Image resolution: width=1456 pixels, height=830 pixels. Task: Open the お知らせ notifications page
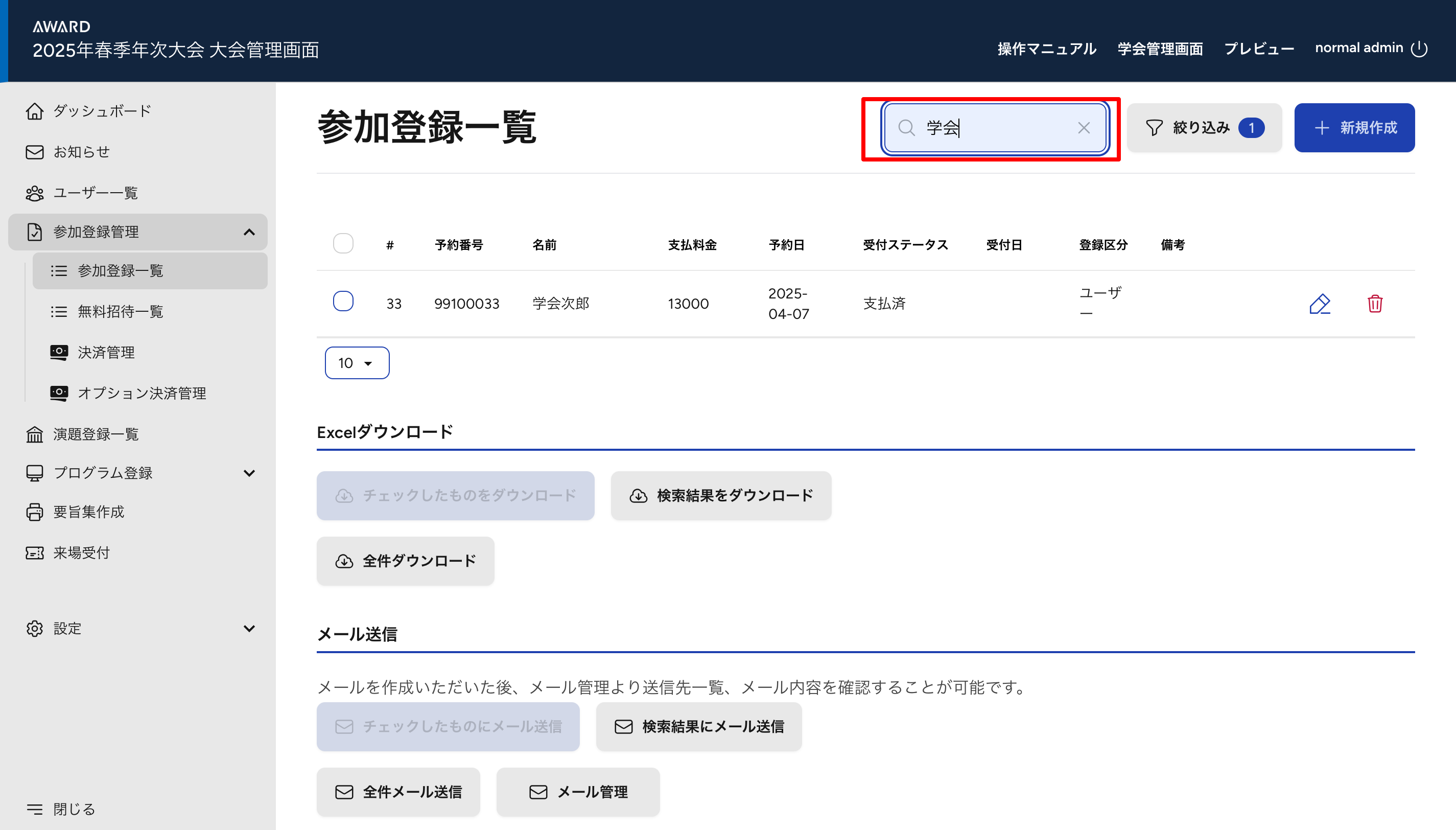tap(81, 152)
